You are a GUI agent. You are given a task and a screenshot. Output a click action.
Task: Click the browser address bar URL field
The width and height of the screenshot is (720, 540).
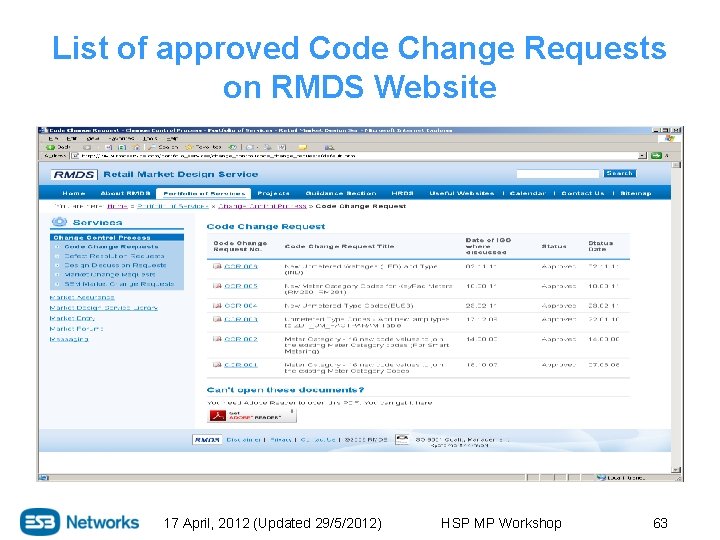355,156
